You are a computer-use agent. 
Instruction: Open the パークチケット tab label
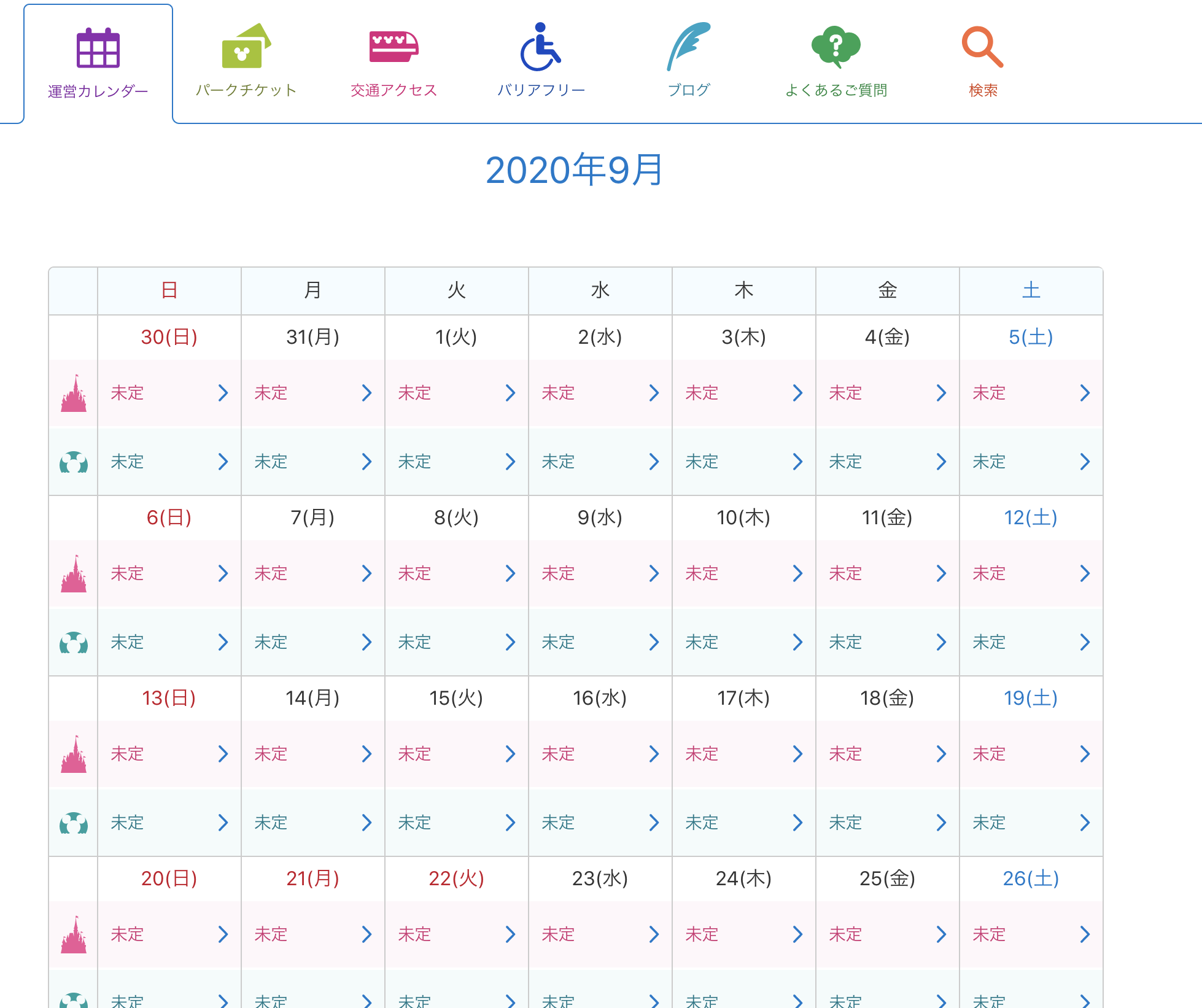246,90
